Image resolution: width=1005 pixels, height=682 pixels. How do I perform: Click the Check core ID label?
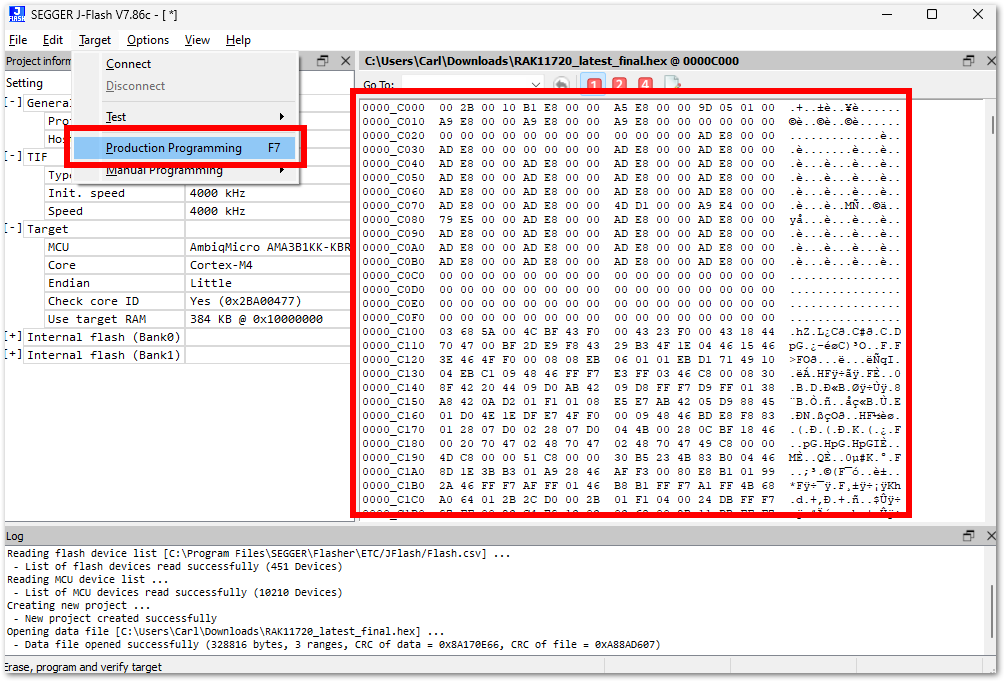94,301
